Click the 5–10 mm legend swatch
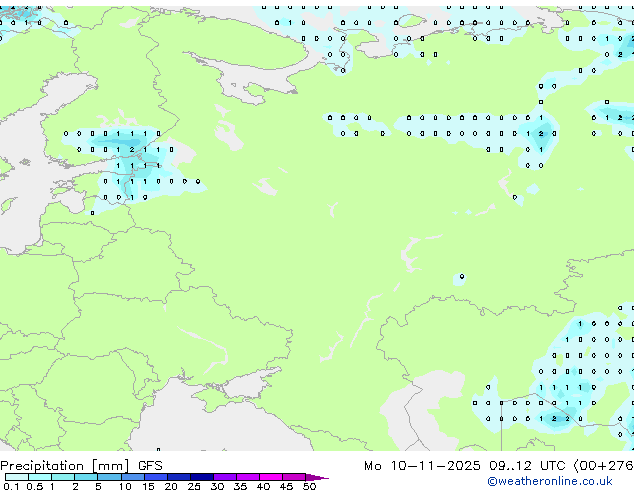The width and height of the screenshot is (634, 490). tap(110, 477)
